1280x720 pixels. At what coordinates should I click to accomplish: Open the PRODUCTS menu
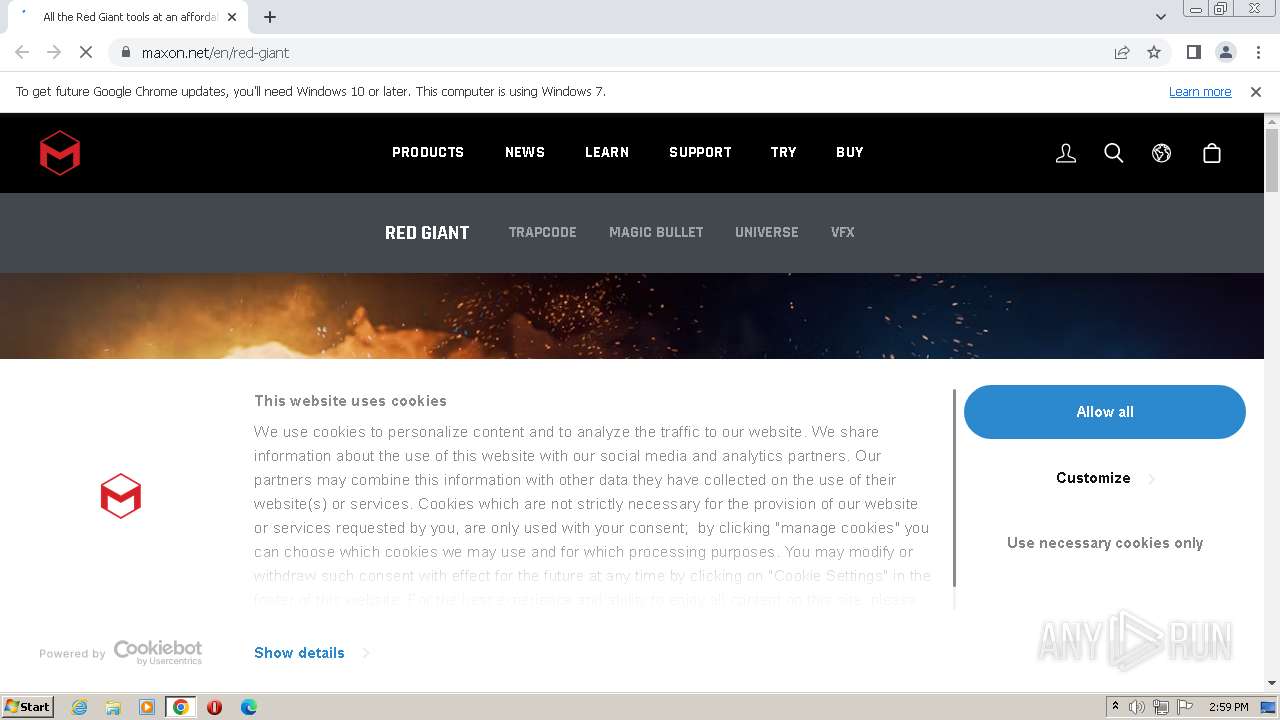point(428,153)
